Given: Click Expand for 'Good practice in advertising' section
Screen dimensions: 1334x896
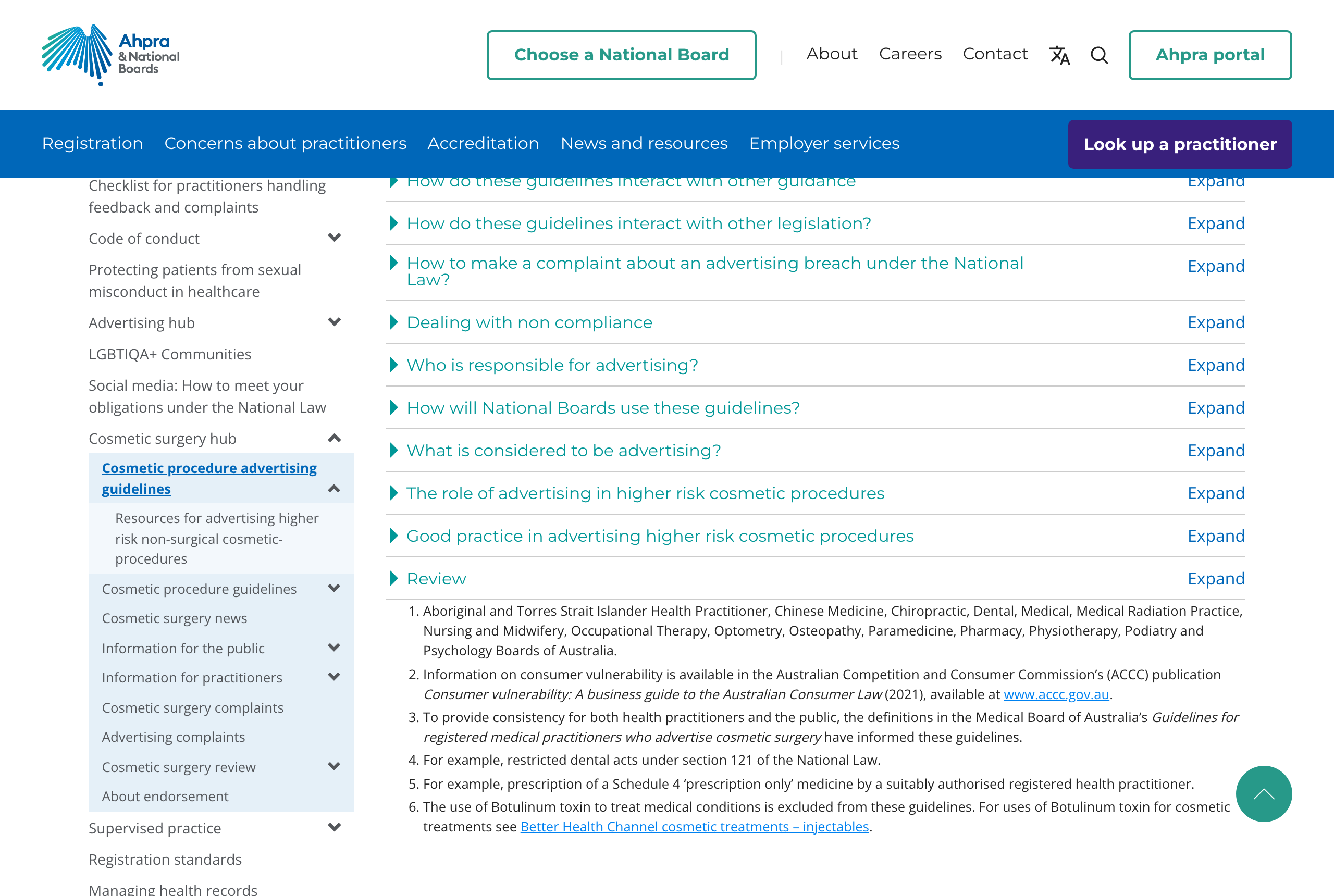Looking at the screenshot, I should point(1216,536).
